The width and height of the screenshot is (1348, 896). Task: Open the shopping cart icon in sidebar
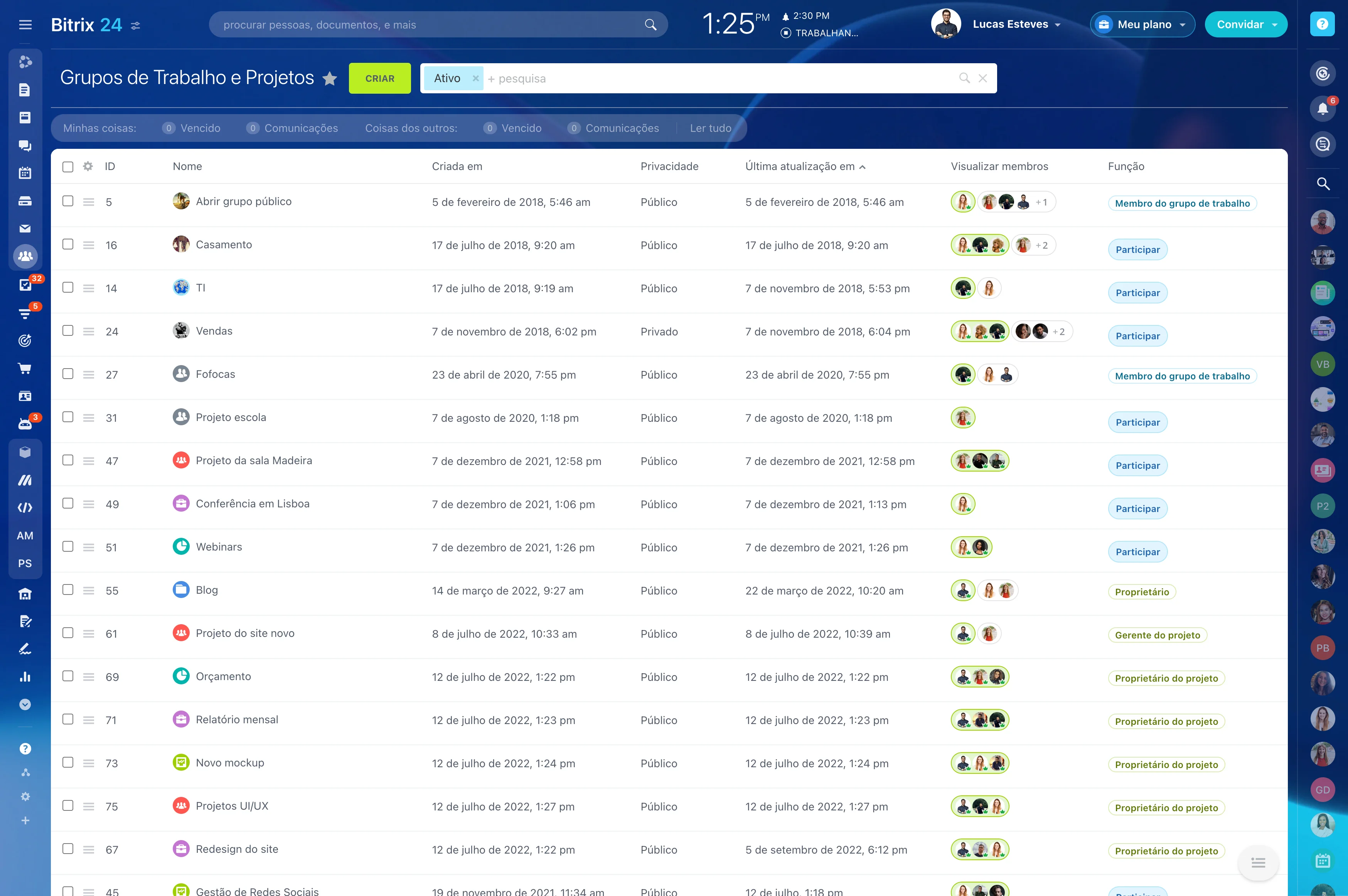(25, 369)
